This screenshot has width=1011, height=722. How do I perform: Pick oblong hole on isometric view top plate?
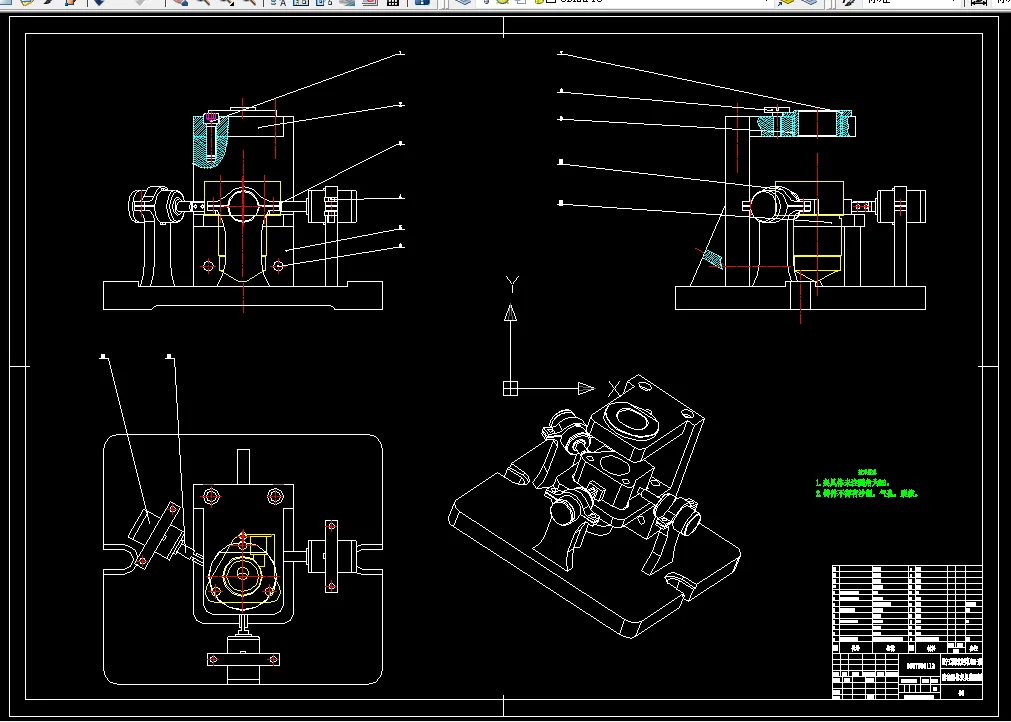(x=633, y=420)
